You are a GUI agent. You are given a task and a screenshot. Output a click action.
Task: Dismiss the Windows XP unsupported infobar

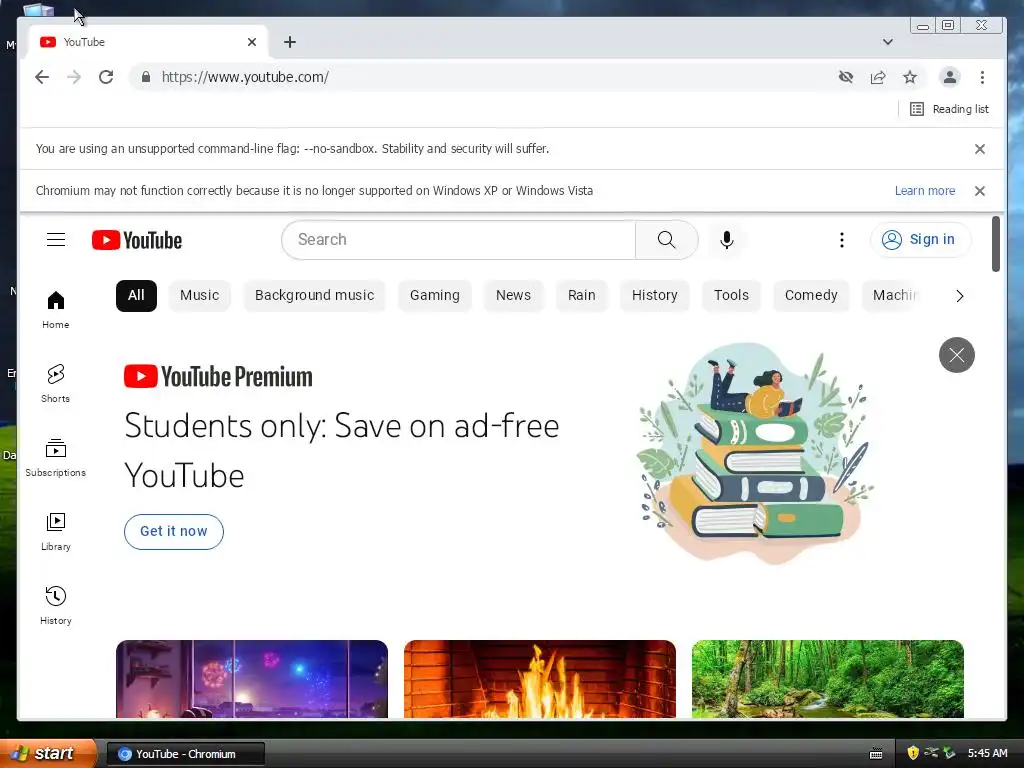980,191
